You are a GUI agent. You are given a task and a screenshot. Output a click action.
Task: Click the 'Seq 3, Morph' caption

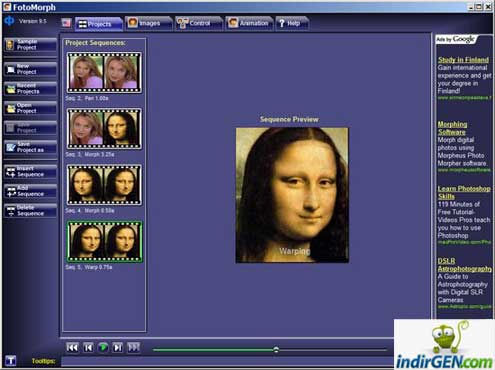[x=90, y=155]
